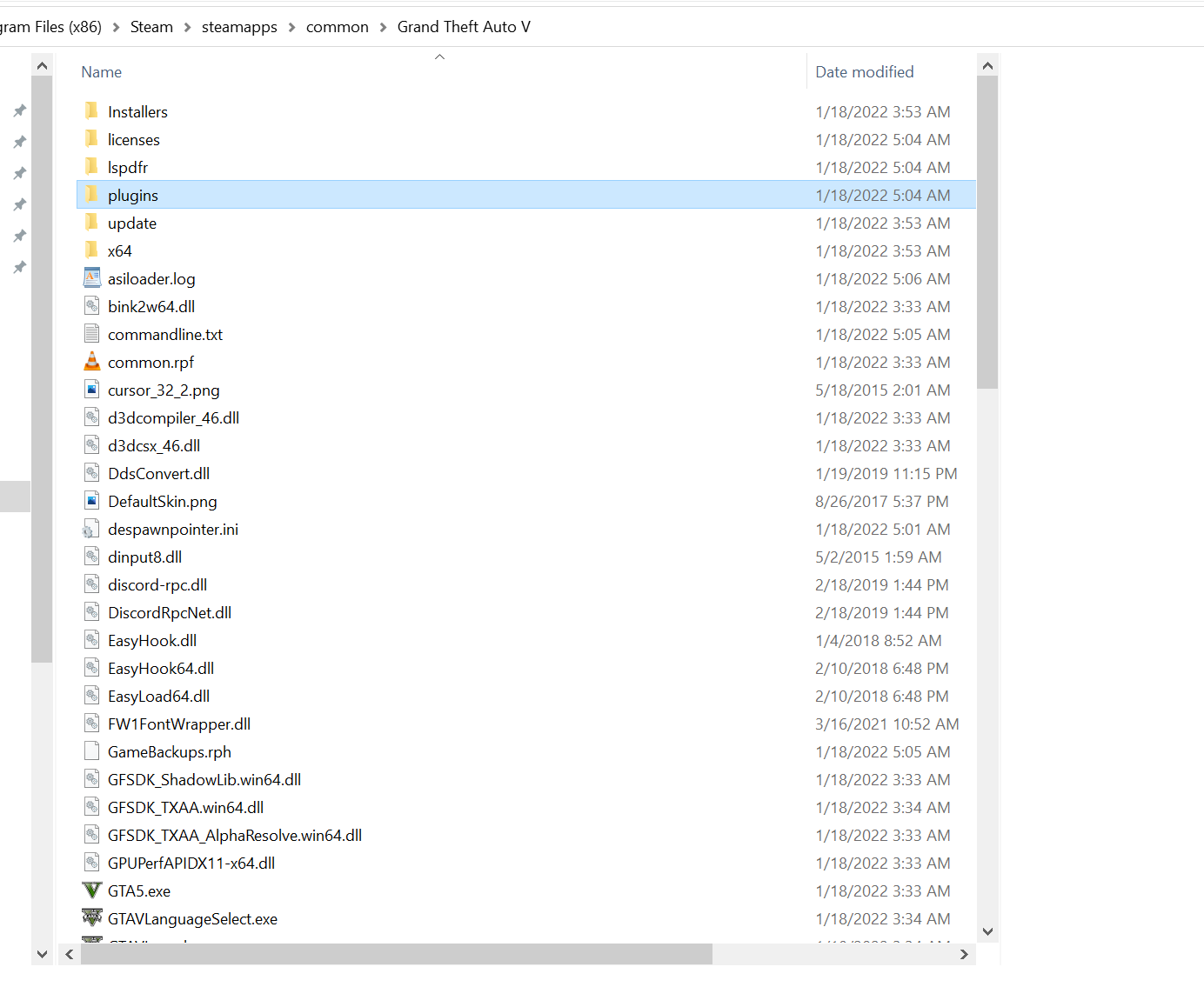Screen dimensions: 1204x987
Task: Click the horizontal scrollbar thumb
Action: click(397, 954)
